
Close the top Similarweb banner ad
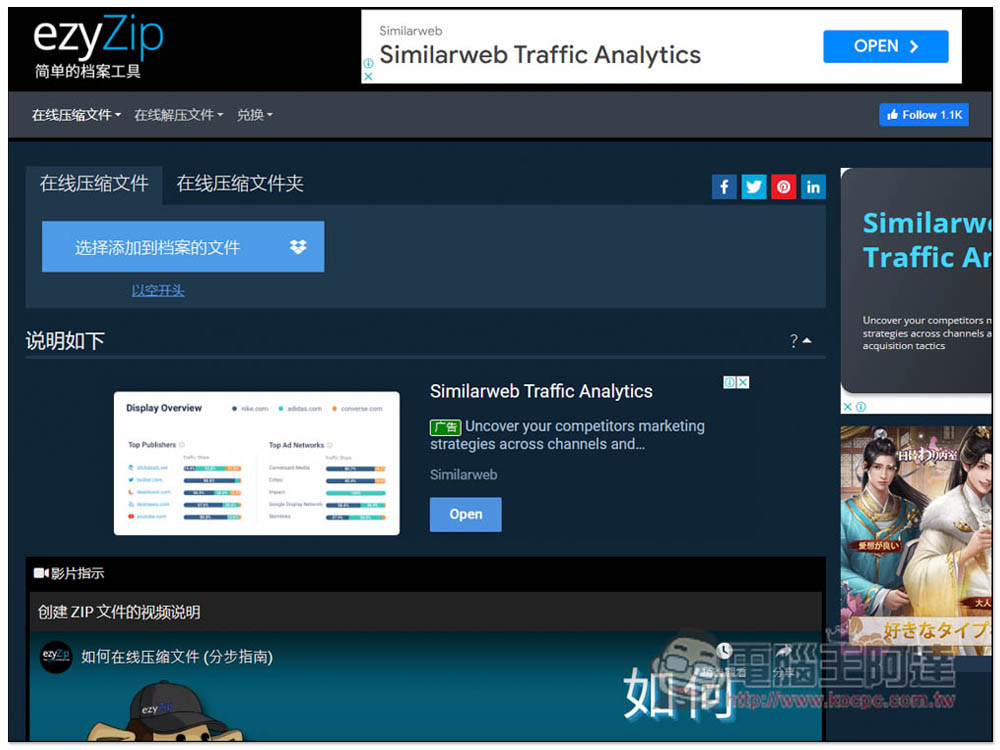pyautogui.click(x=368, y=77)
